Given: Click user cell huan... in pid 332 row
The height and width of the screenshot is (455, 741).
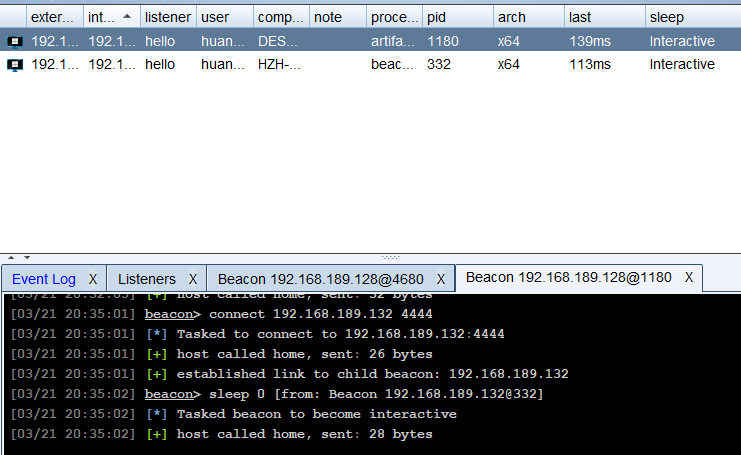Looking at the screenshot, I should coord(223,64).
